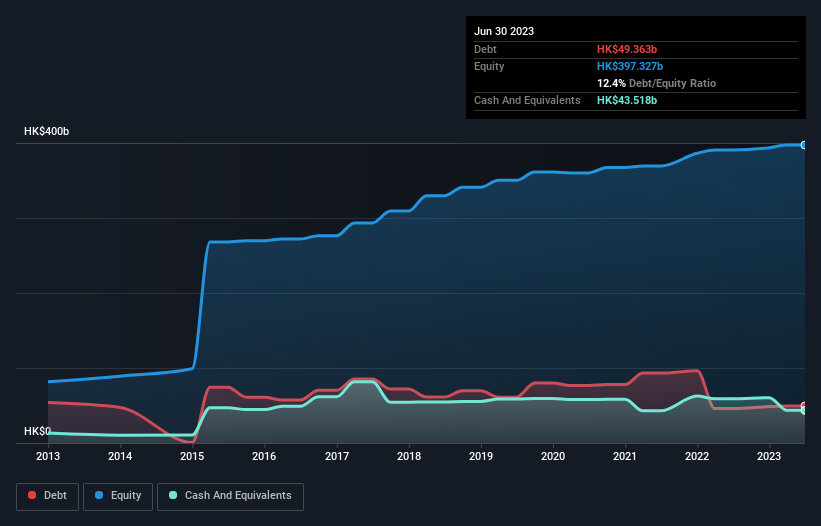Viewport: 821px width, 526px height.
Task: Click the 2023 x-axis label
Action: 769,456
